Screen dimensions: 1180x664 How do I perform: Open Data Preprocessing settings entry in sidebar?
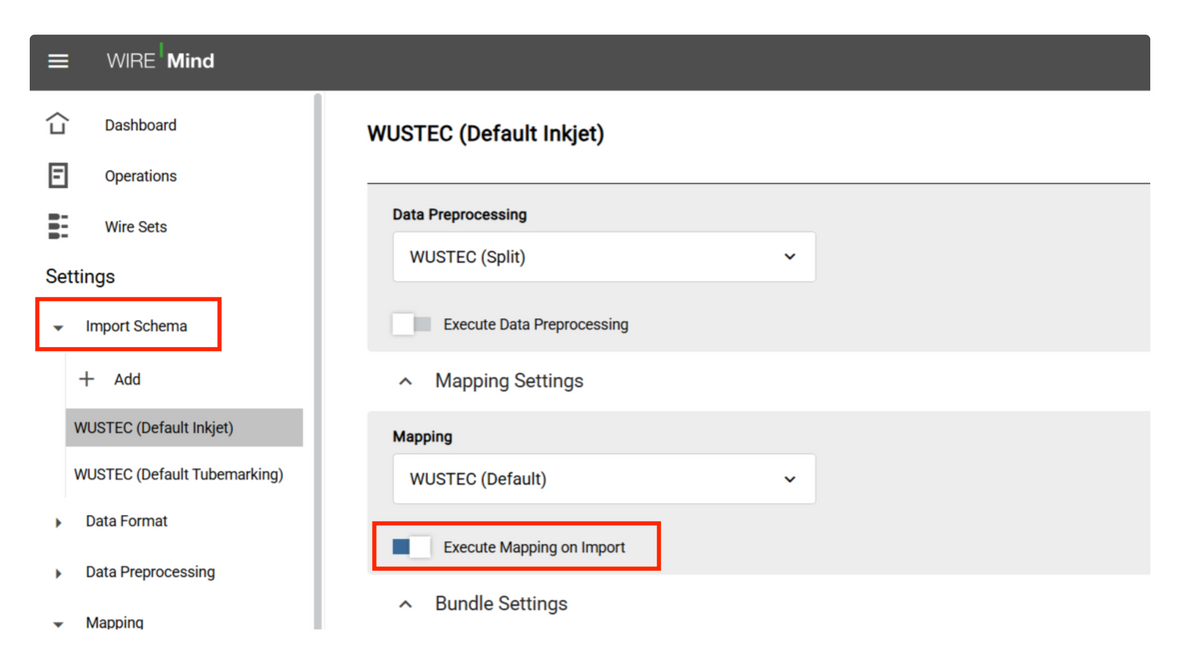point(151,572)
